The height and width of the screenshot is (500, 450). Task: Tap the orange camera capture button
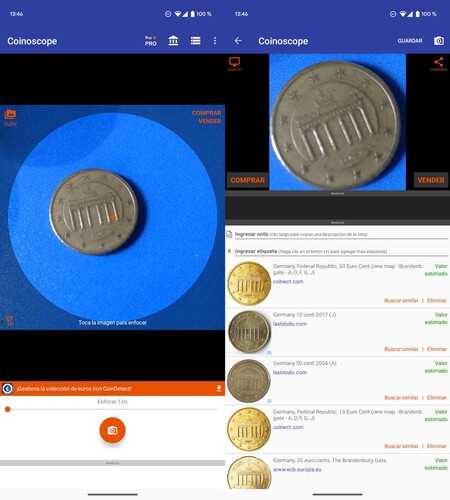click(x=112, y=430)
